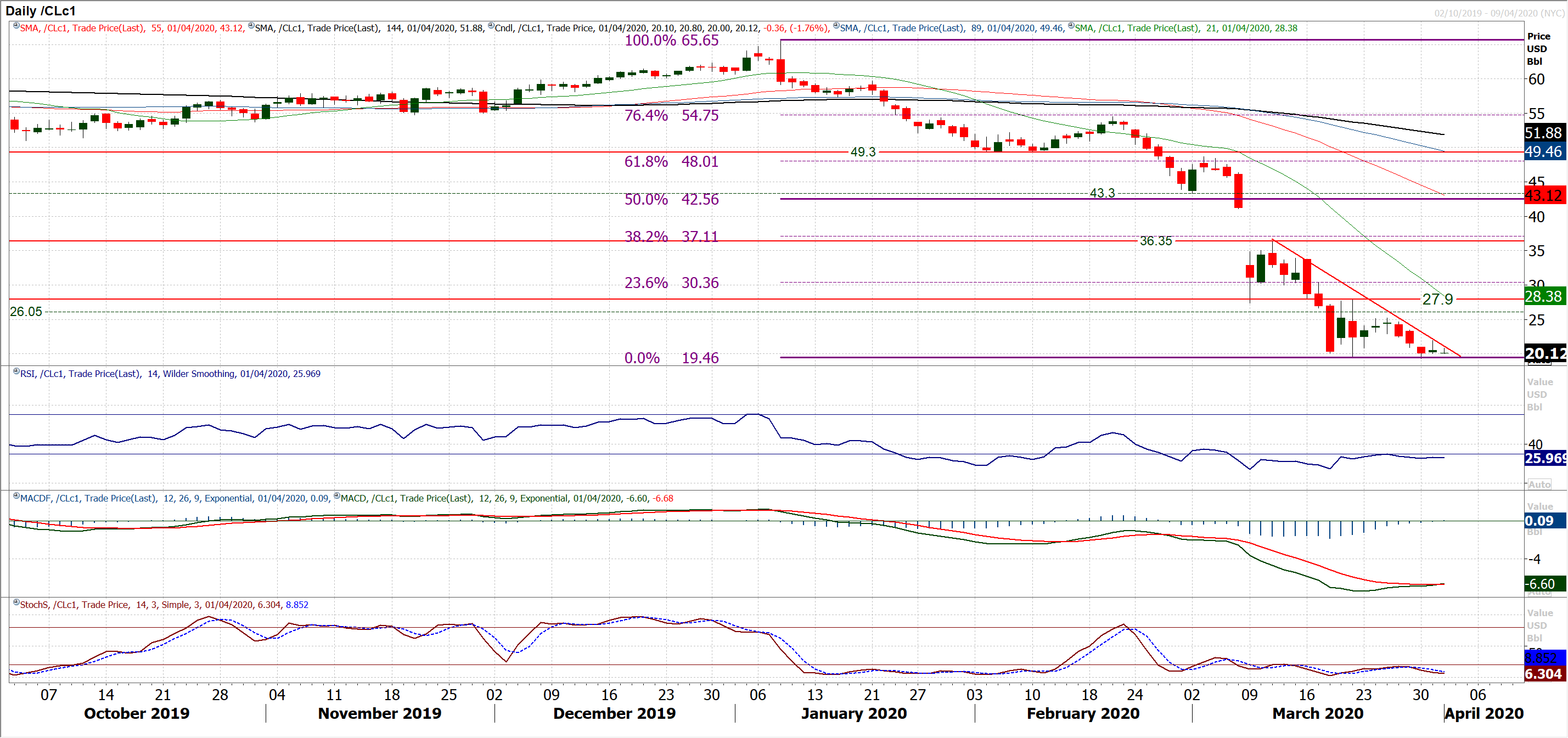Click the large red candle at 09 March gap
The height and width of the screenshot is (738, 1568).
pyautogui.click(x=1238, y=190)
